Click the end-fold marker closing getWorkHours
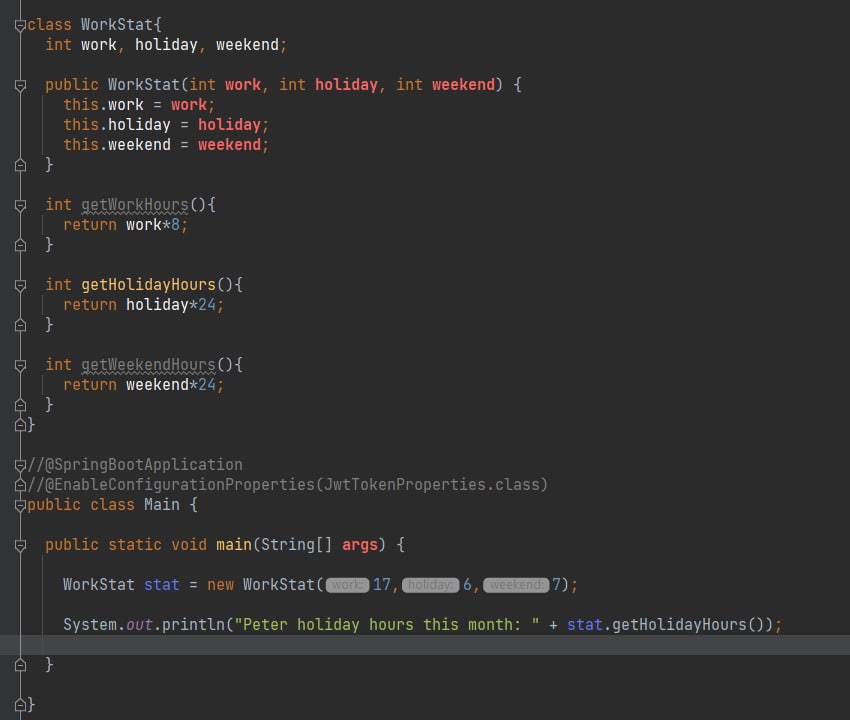 (x=20, y=245)
